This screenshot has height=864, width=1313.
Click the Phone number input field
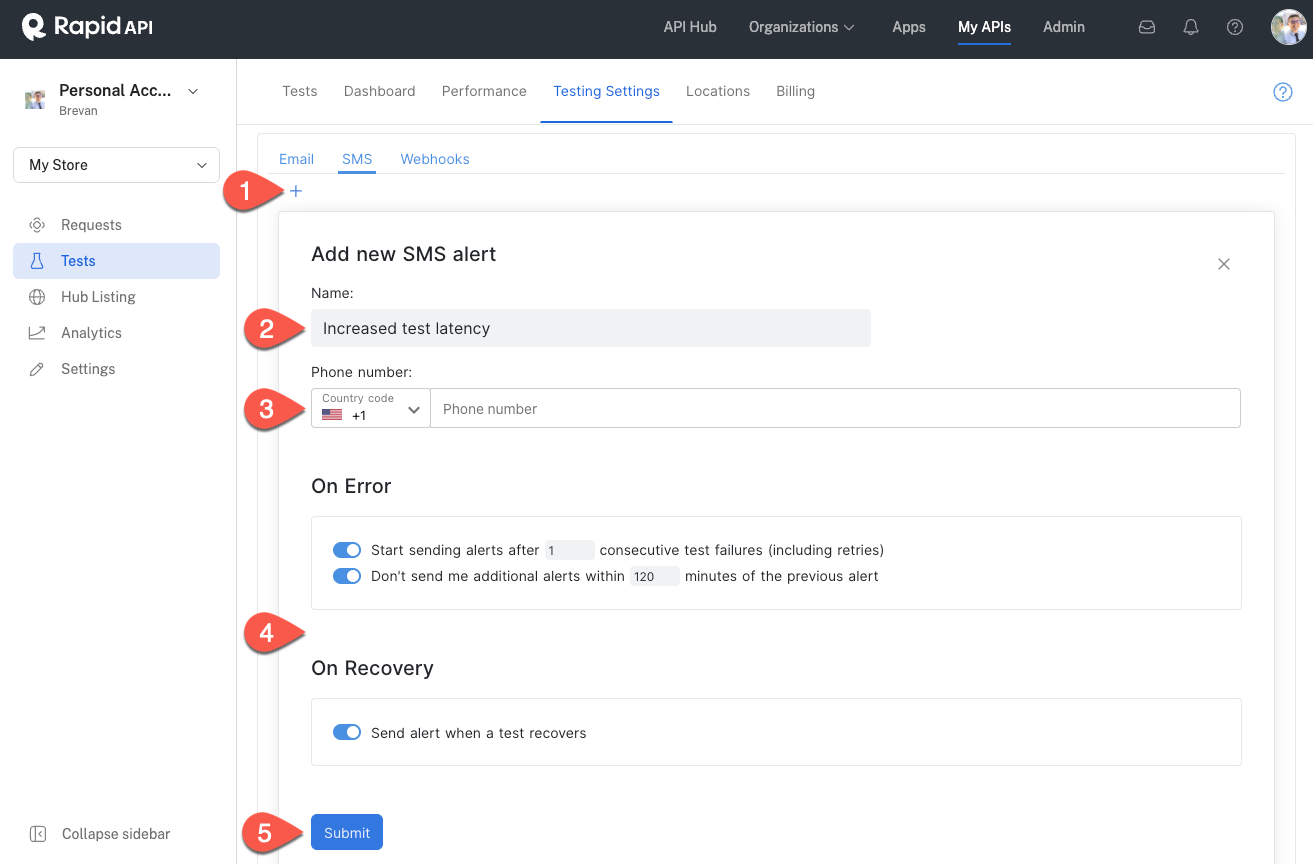coord(836,408)
